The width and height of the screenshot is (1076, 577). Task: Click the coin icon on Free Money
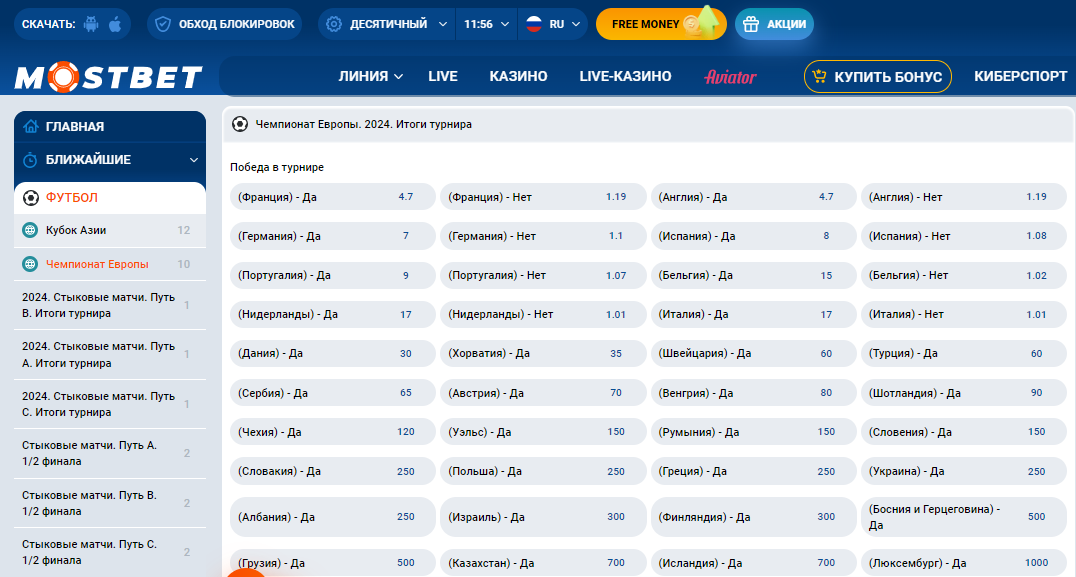tap(693, 25)
